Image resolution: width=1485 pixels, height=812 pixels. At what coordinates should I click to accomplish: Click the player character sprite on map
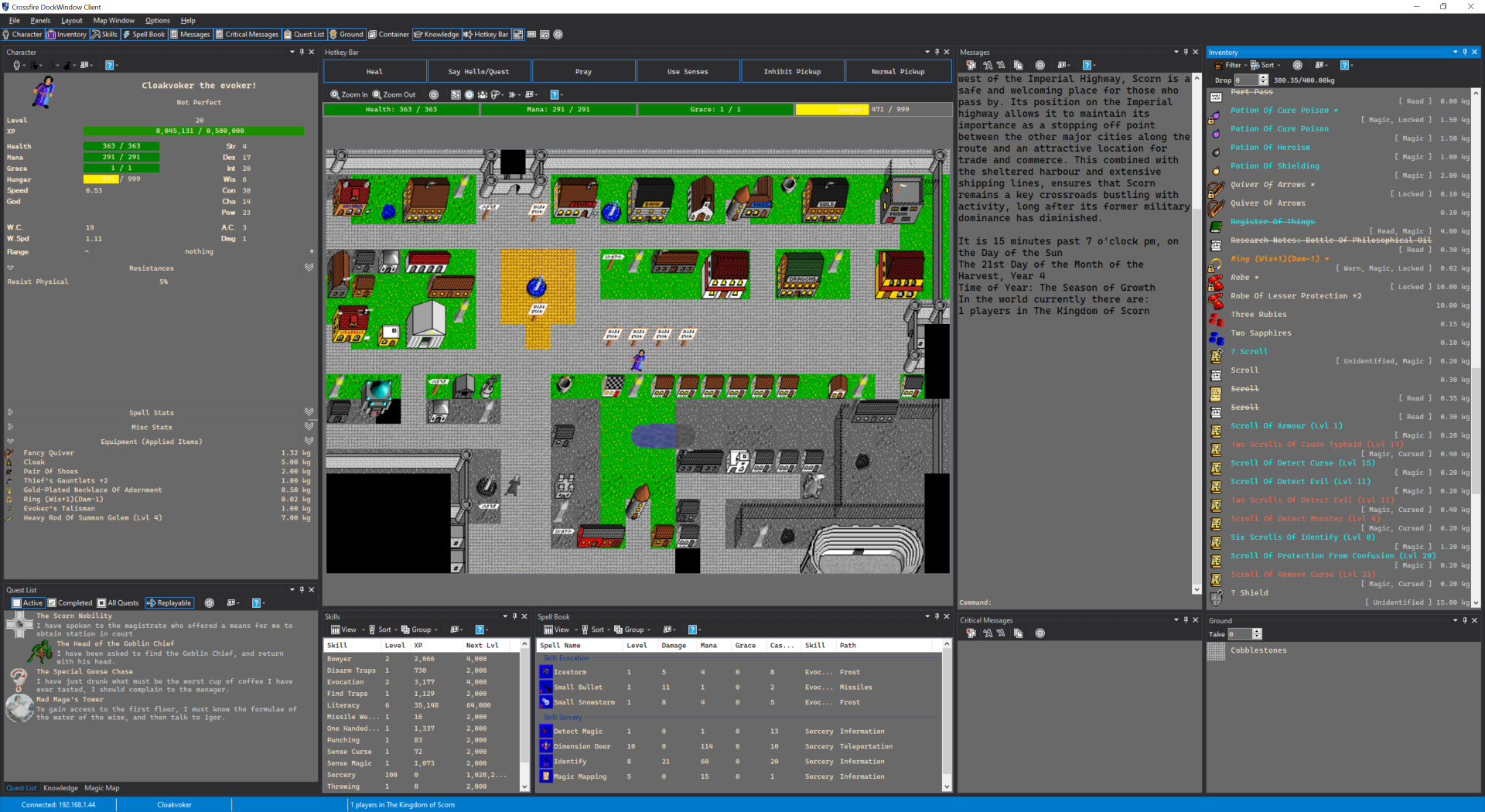[639, 360]
